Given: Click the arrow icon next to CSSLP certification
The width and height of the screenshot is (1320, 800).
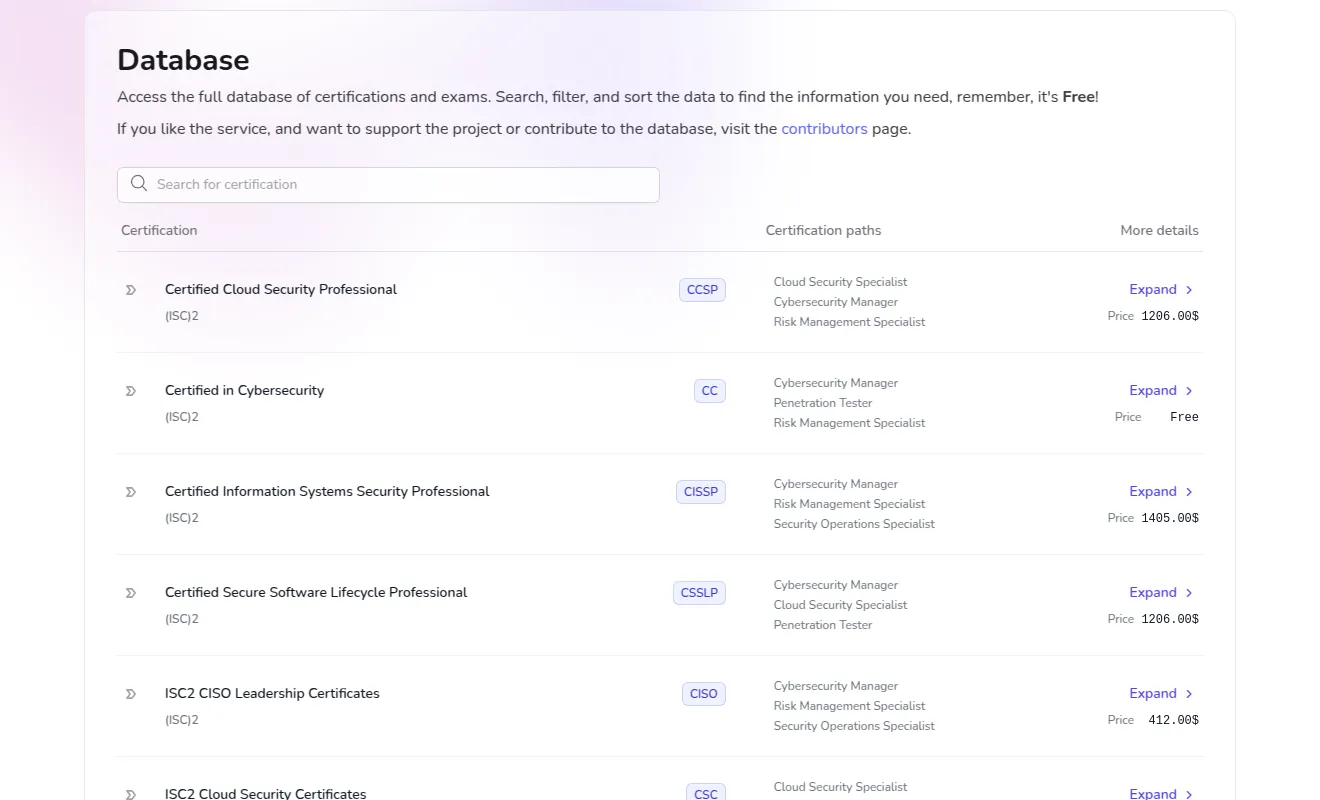Looking at the screenshot, I should [130, 592].
